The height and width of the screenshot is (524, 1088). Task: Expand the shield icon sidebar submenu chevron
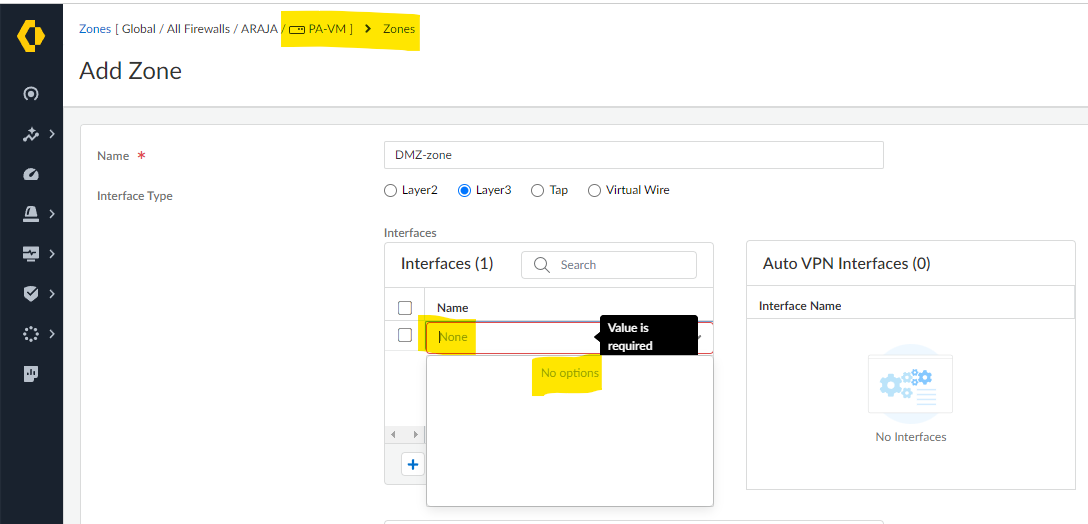(x=52, y=294)
